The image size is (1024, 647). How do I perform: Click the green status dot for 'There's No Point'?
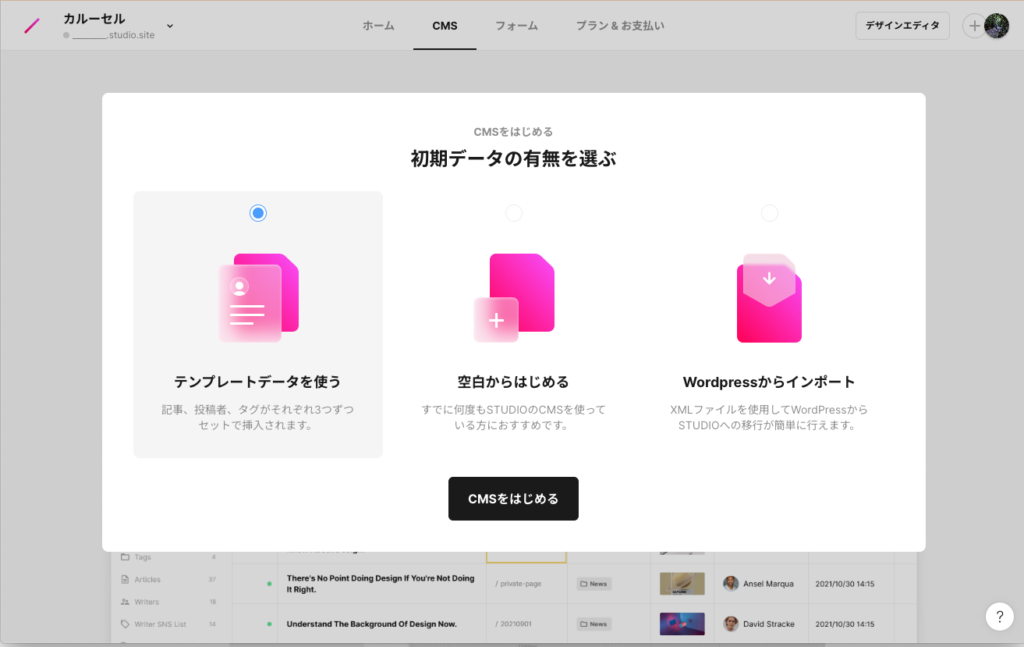point(269,584)
